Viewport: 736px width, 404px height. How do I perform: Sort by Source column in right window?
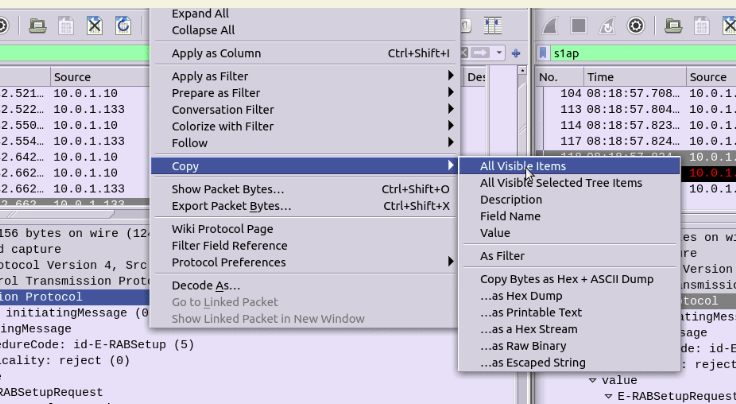[x=711, y=77]
